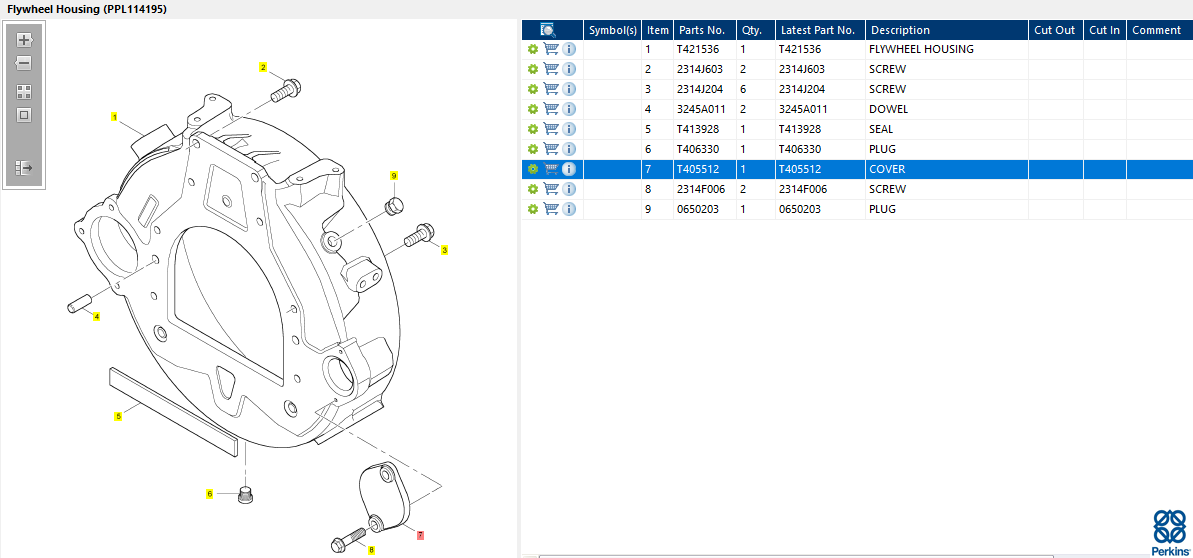The width and height of the screenshot is (1193, 558).
Task: Select callout 6 plug label on diagram
Action: [x=210, y=494]
